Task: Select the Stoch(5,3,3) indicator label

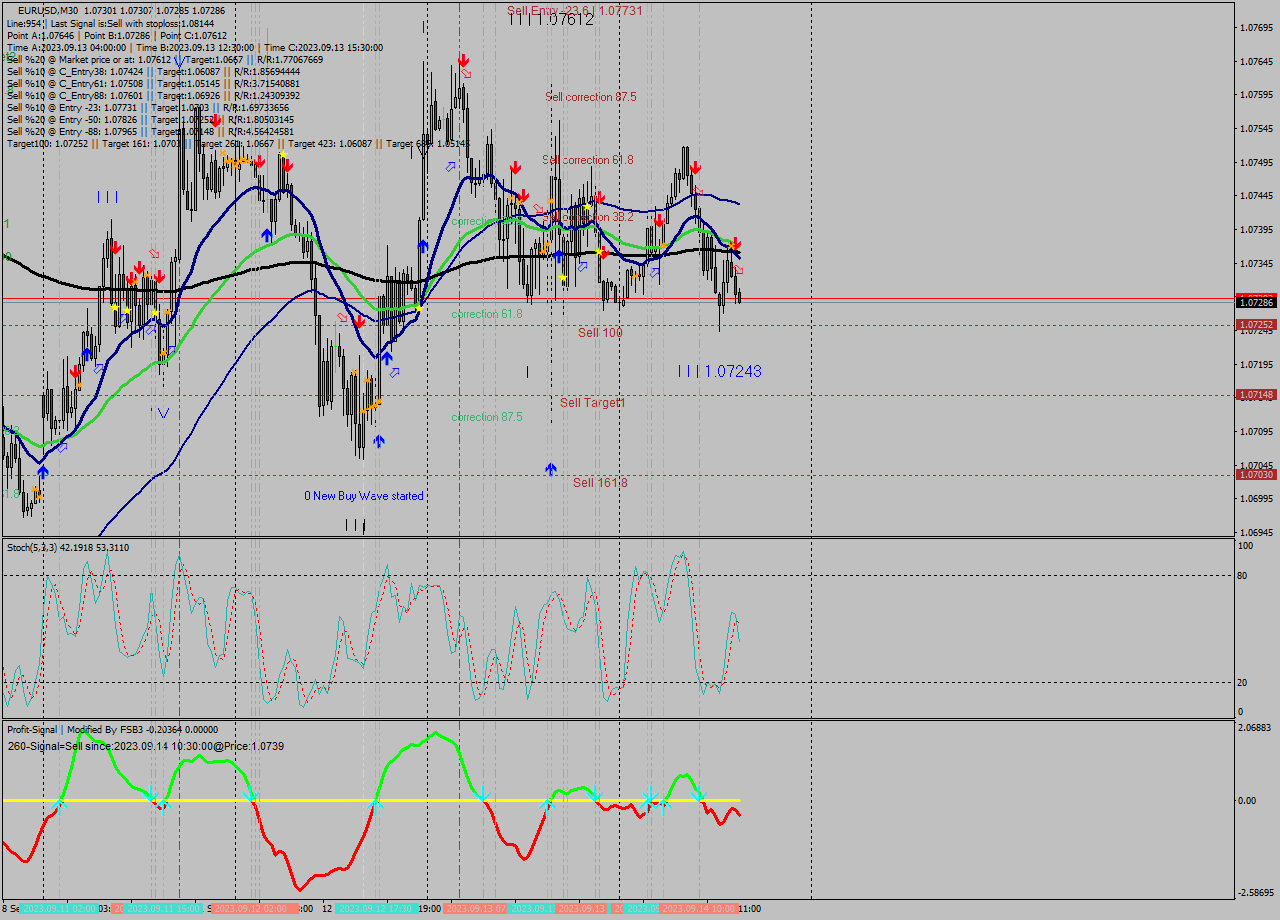Action: (x=68, y=547)
